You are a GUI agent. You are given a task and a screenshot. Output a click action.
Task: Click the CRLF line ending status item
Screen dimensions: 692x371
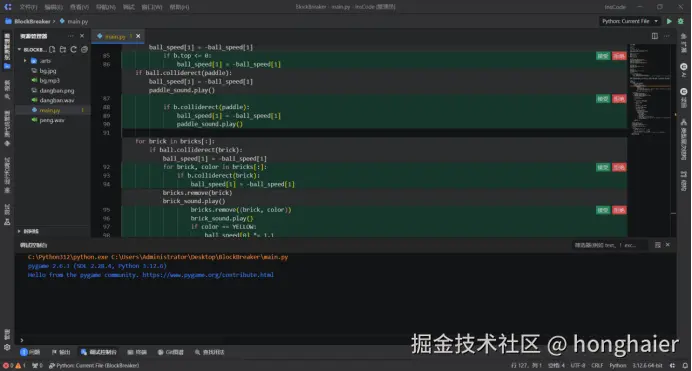pyautogui.click(x=597, y=366)
